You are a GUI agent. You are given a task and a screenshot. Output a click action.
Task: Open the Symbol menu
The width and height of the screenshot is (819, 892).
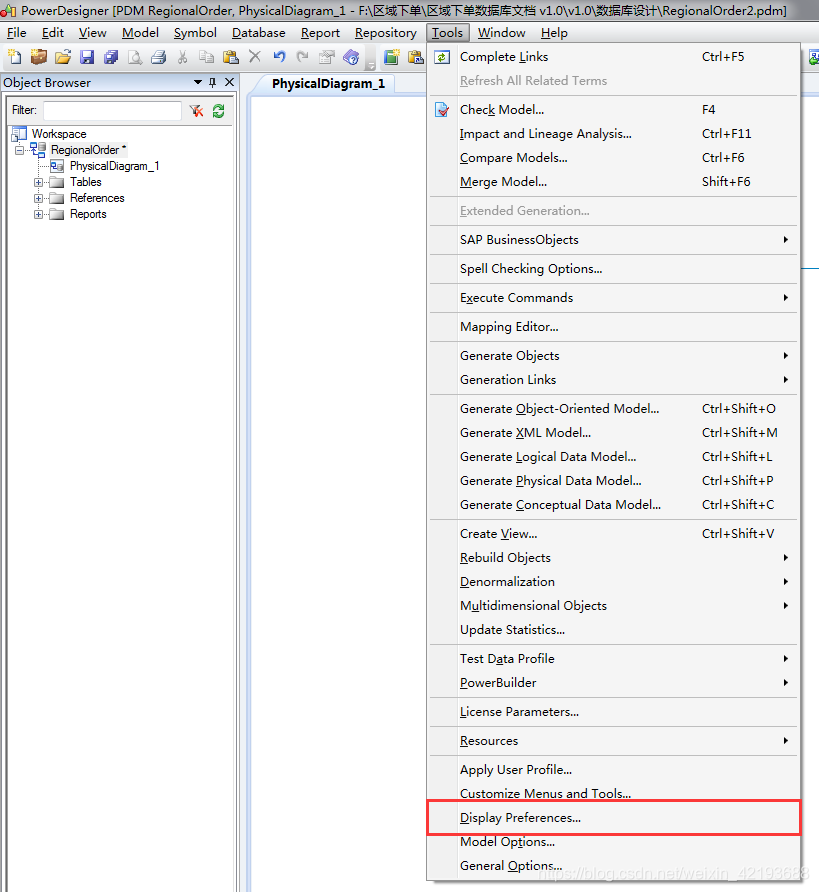pos(195,33)
